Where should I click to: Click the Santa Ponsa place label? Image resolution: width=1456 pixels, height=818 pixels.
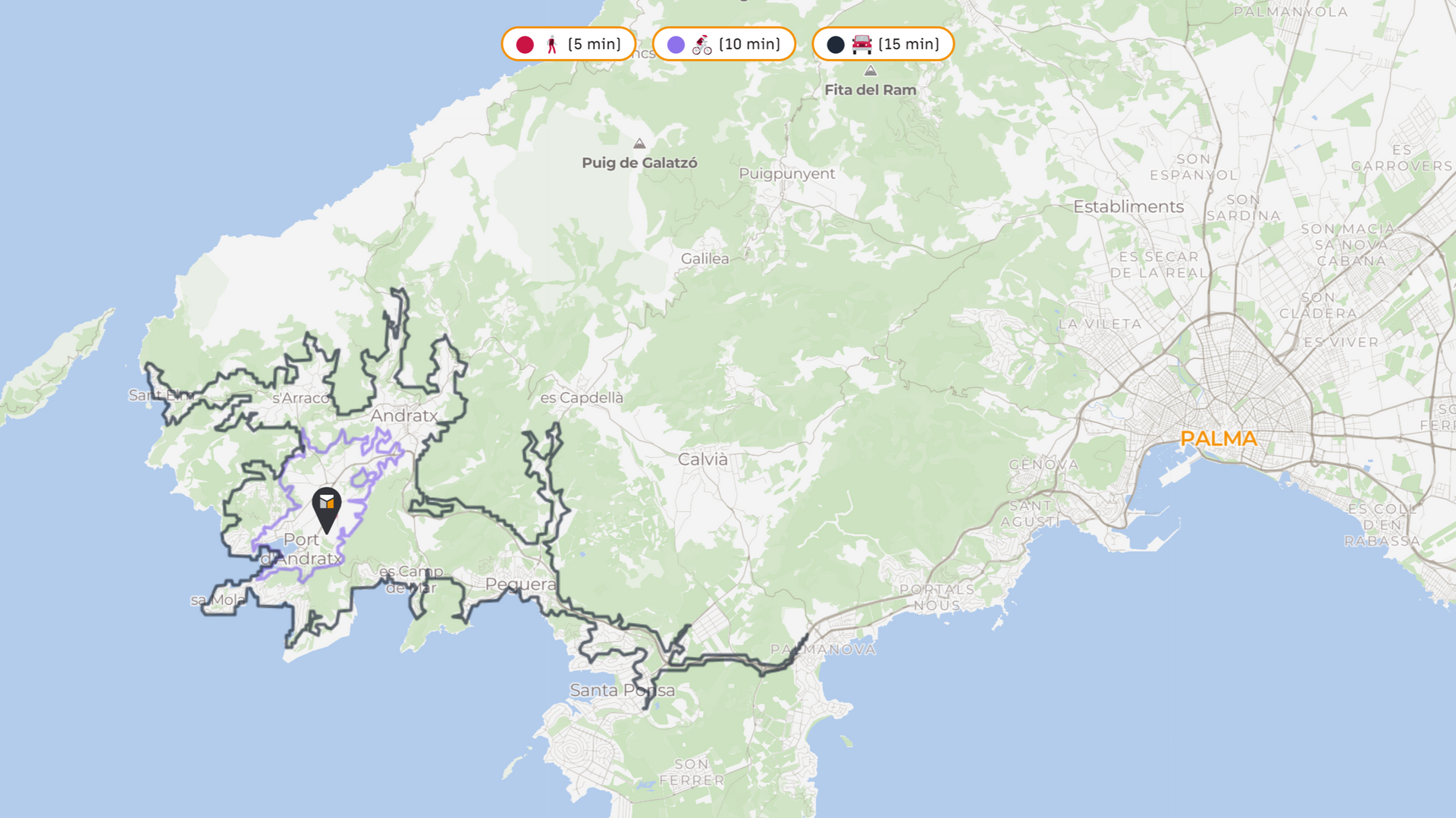coord(622,690)
